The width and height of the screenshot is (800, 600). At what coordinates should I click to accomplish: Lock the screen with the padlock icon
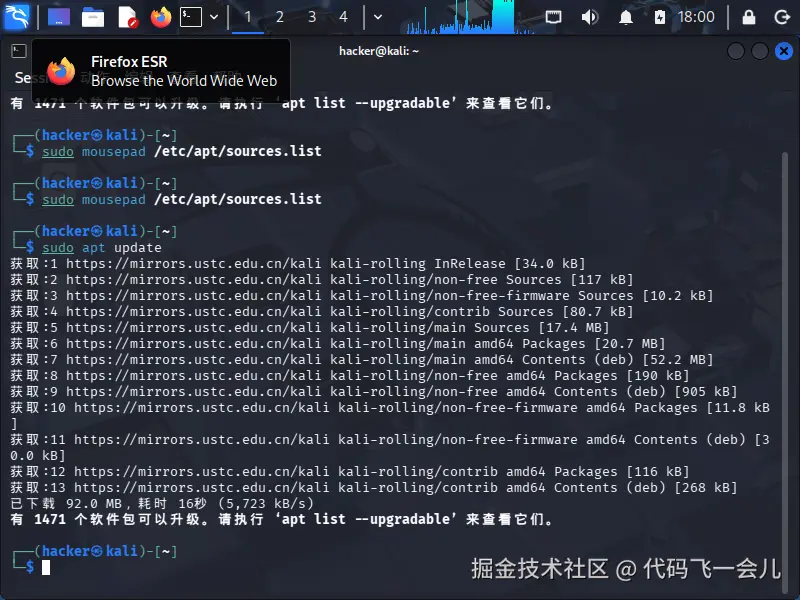coord(748,17)
